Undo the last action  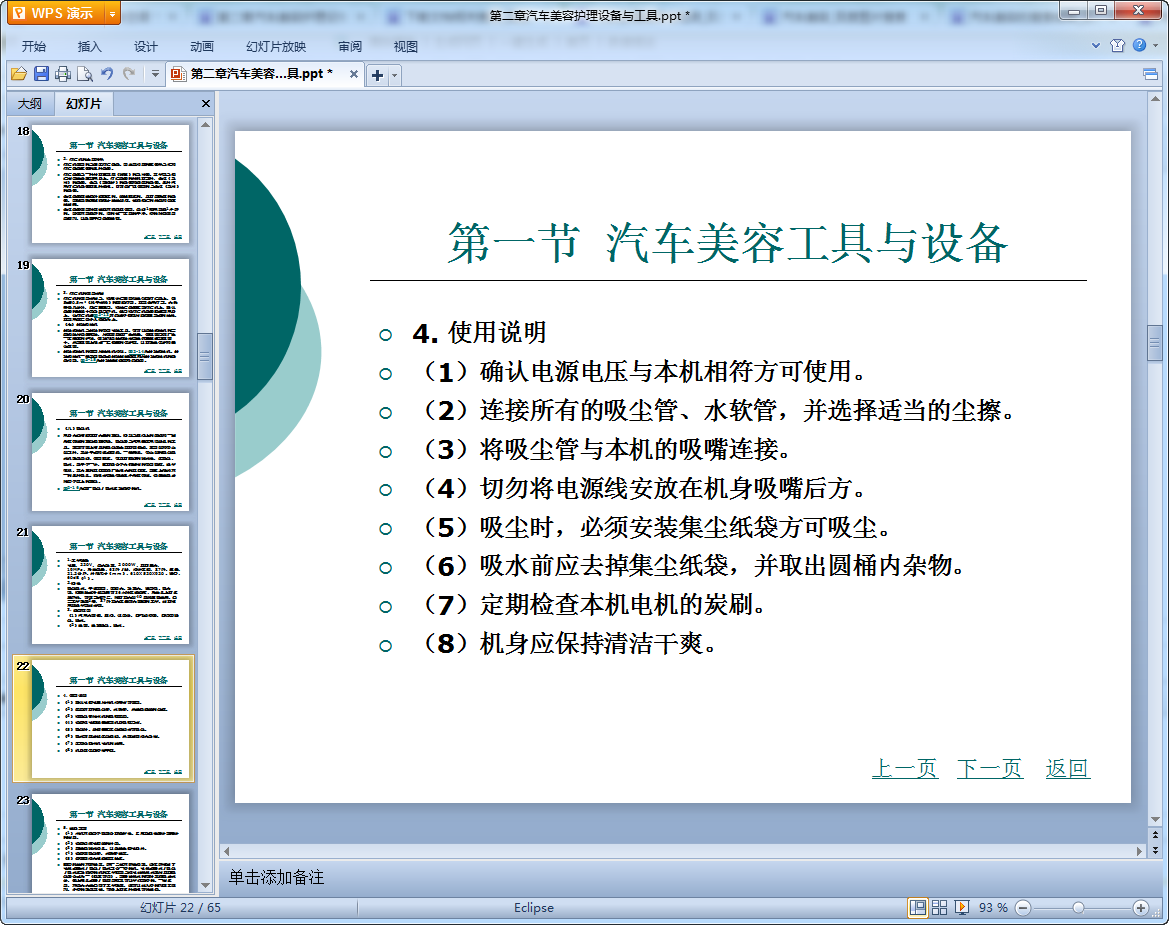(107, 74)
